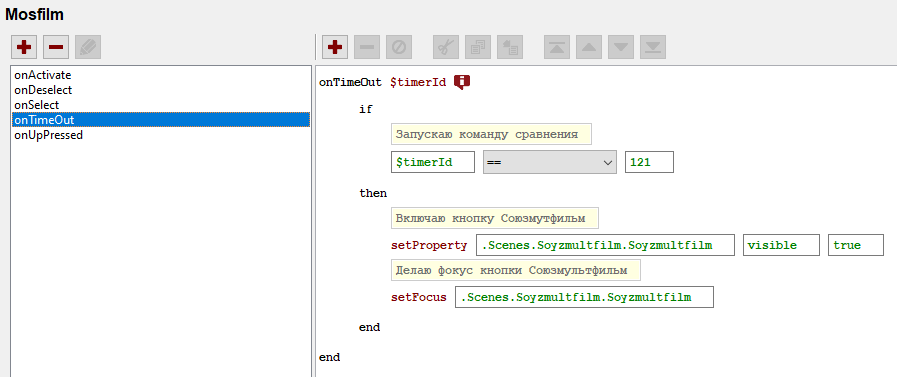Add a new script command with plus icon

point(335,47)
